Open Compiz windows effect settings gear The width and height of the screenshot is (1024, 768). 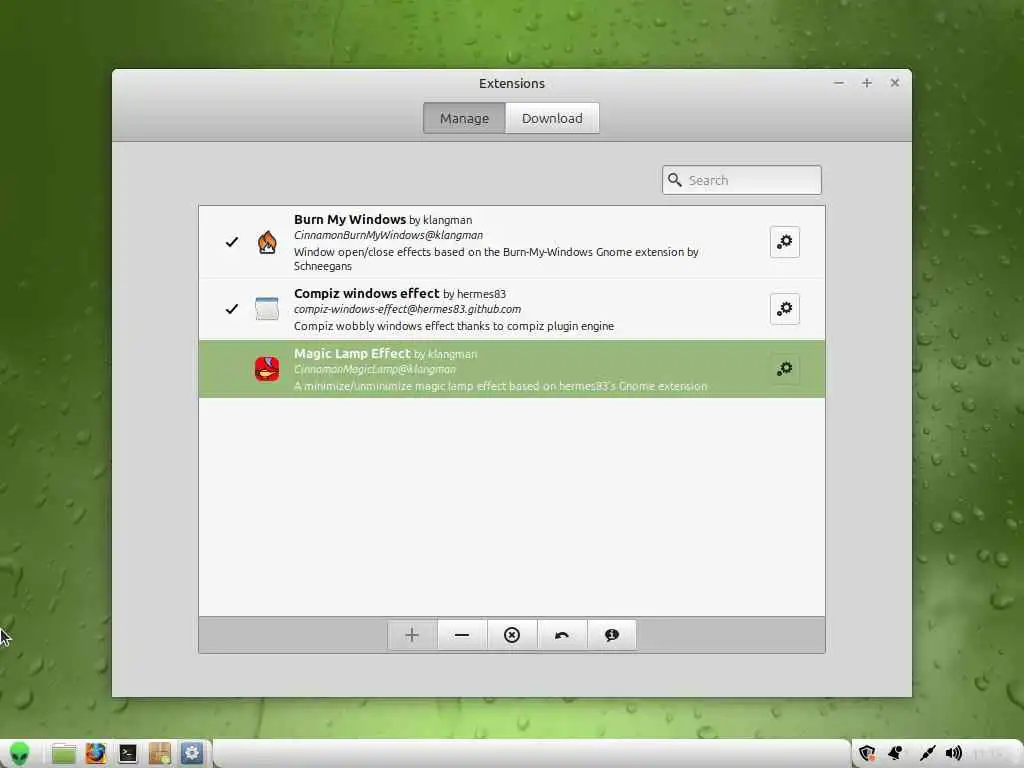pyautogui.click(x=784, y=309)
